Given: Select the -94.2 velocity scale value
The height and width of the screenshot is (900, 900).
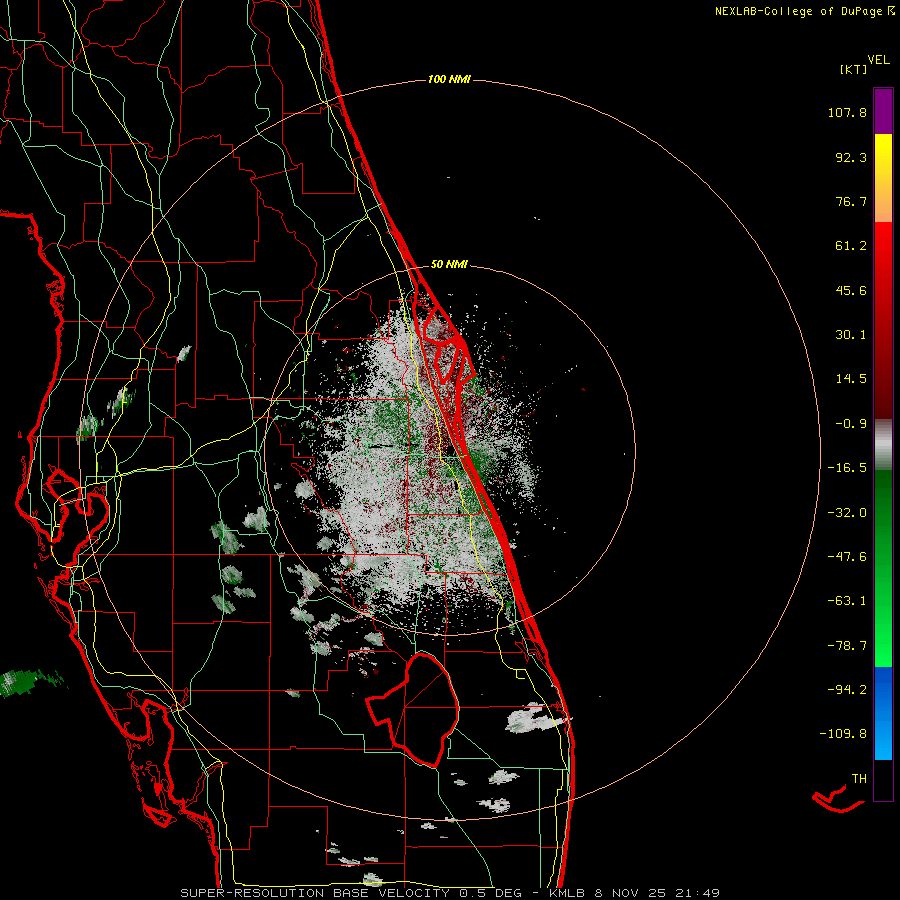Looking at the screenshot, I should click(x=847, y=689).
